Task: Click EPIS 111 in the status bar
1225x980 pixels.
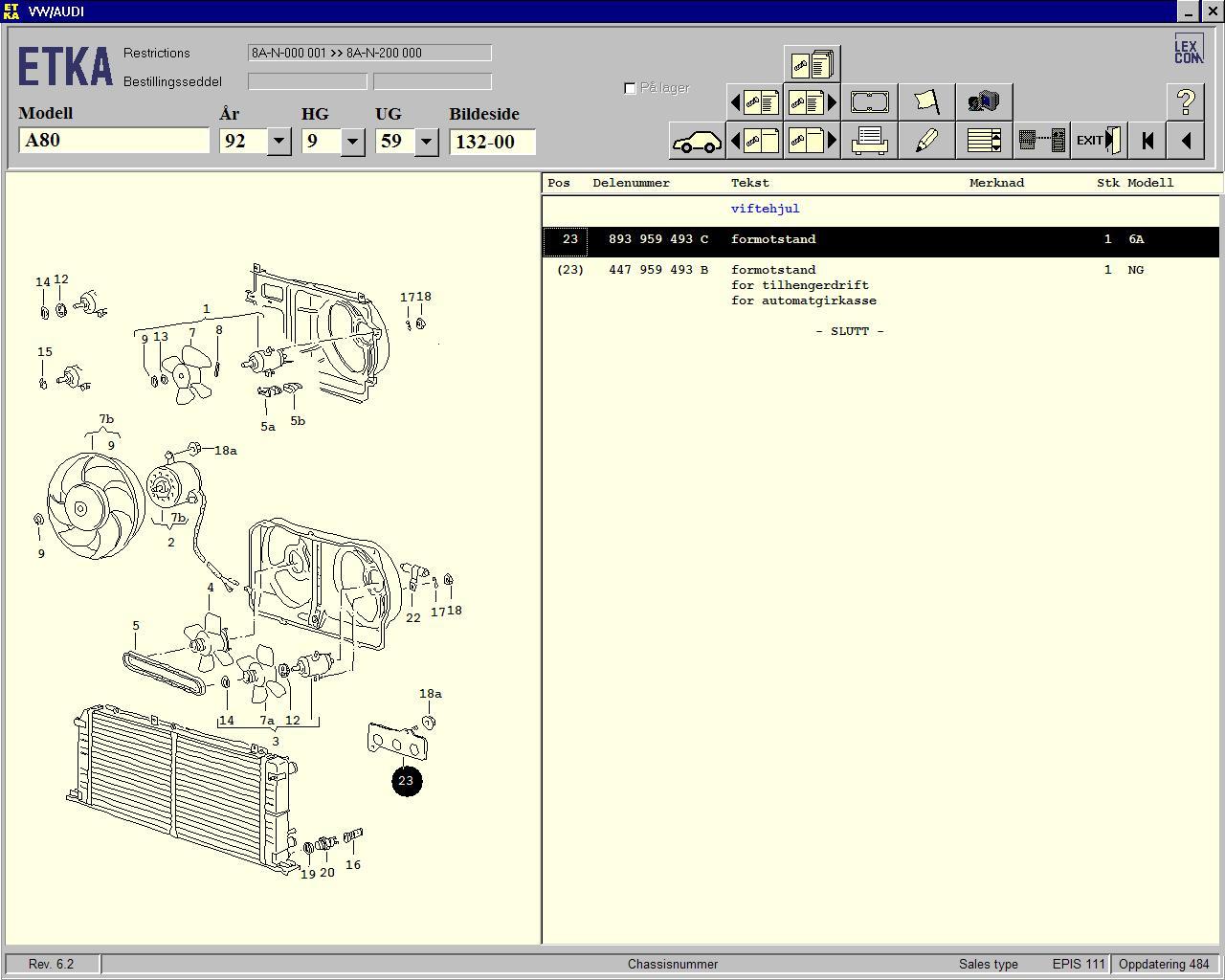Action: coord(1079,965)
